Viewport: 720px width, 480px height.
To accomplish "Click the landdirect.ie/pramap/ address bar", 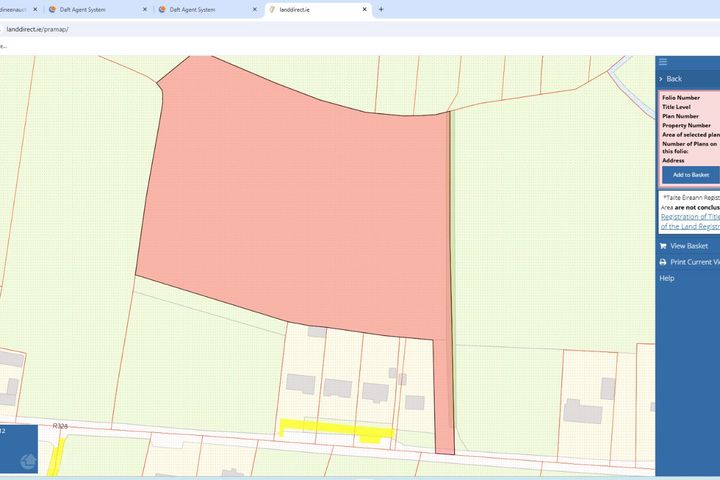I will (x=37, y=29).
